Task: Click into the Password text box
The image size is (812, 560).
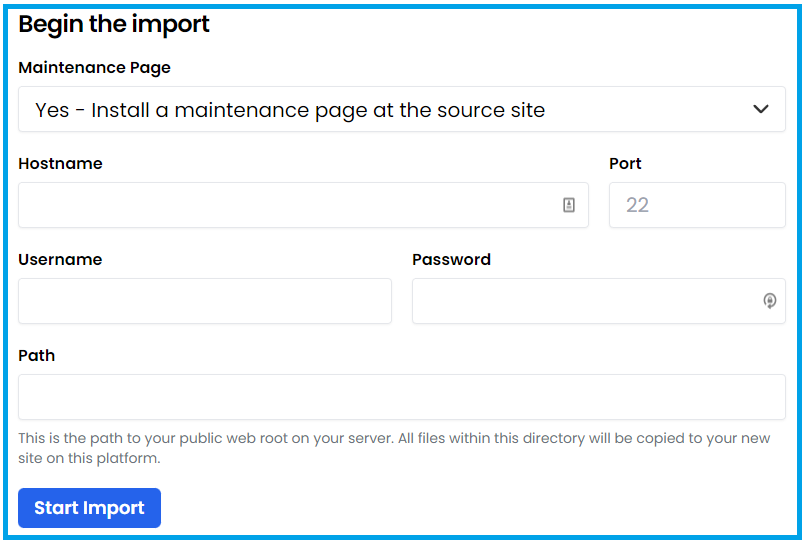Action: (599, 301)
